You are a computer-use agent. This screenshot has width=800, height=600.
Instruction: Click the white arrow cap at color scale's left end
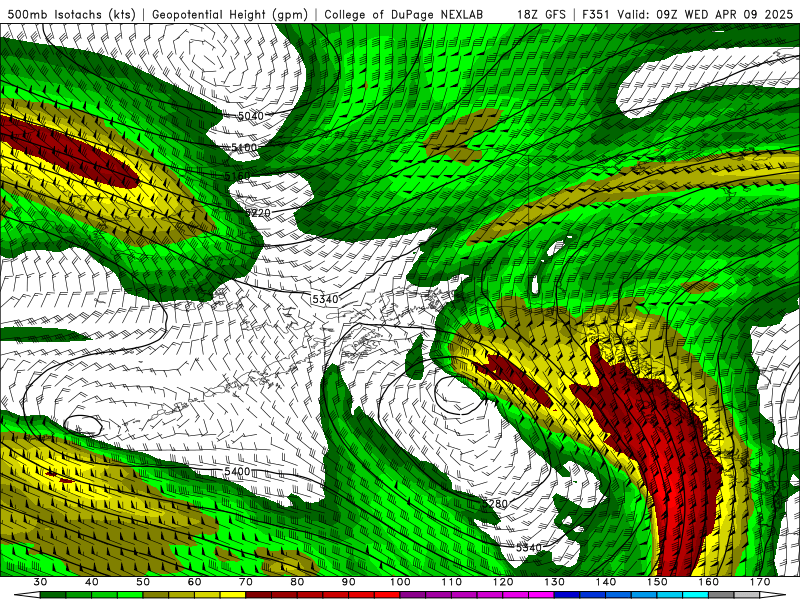tap(28, 595)
